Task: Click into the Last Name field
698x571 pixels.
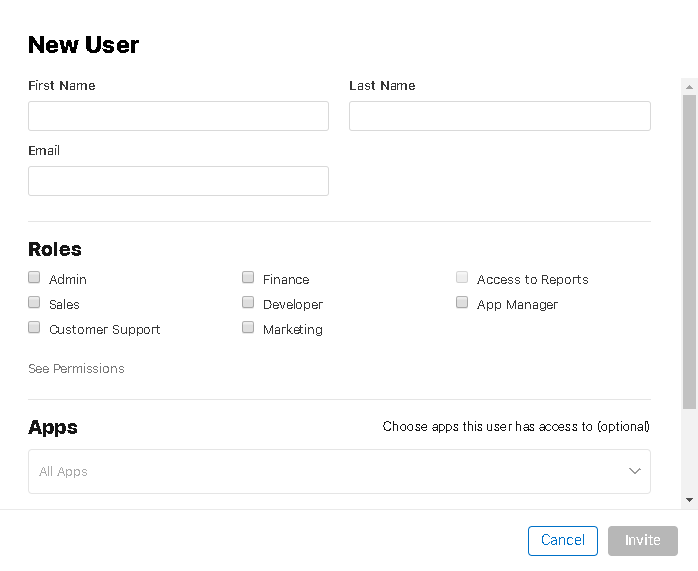Action: click(x=500, y=116)
